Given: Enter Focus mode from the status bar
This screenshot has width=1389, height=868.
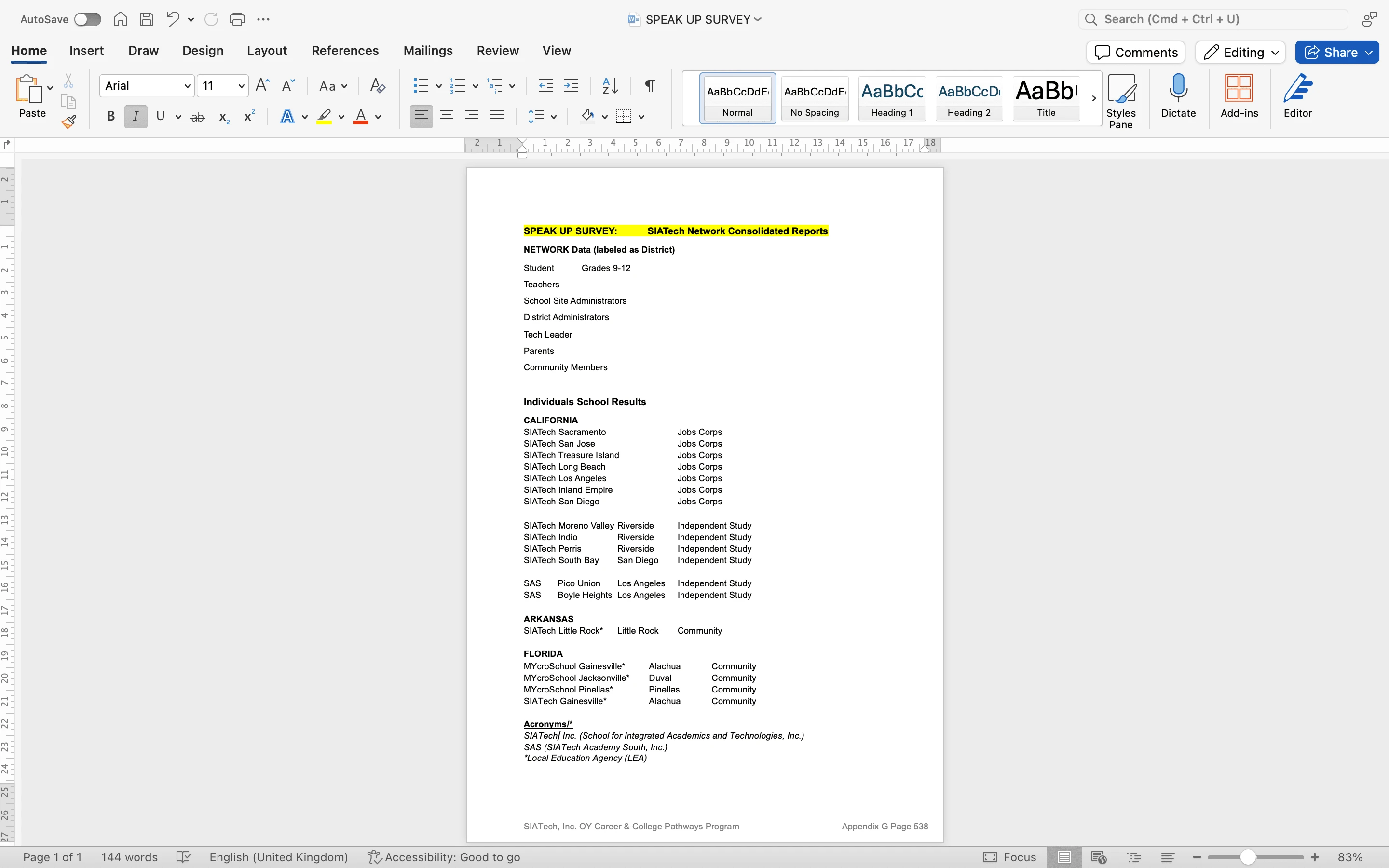Looking at the screenshot, I should pyautogui.click(x=1009, y=856).
